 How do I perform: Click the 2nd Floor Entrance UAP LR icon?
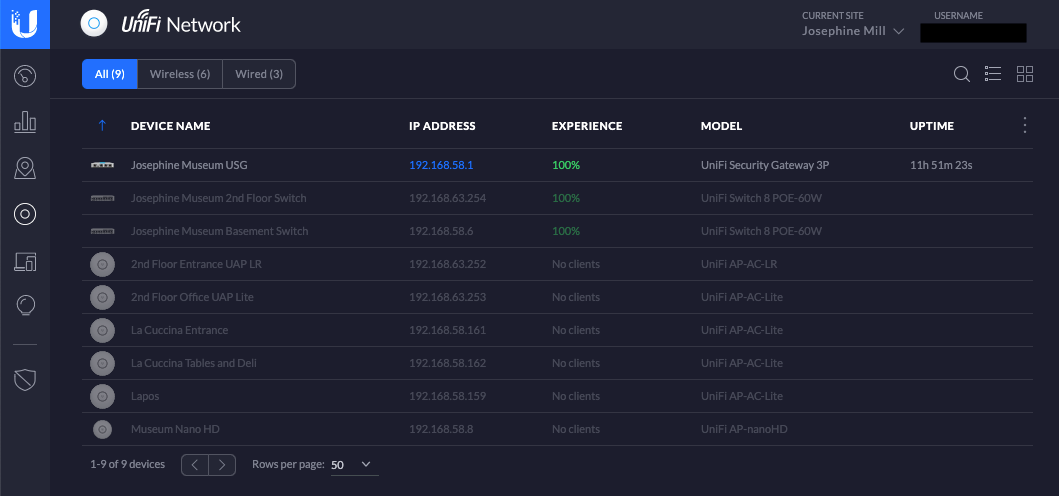tap(103, 264)
